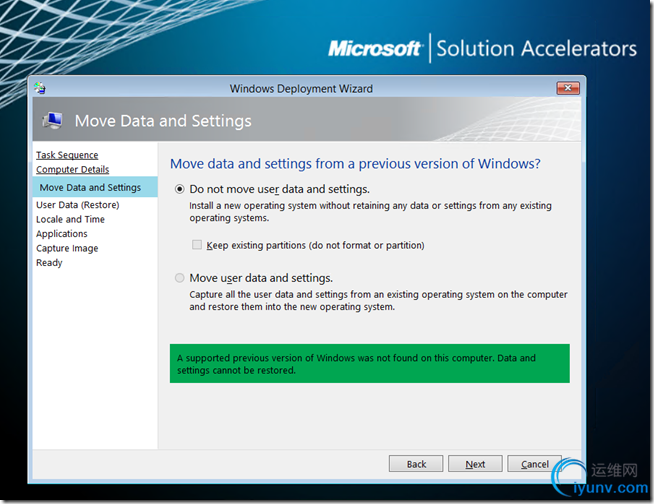Select Move Data and Settings sidebar step
654x504 pixels.
coord(95,187)
